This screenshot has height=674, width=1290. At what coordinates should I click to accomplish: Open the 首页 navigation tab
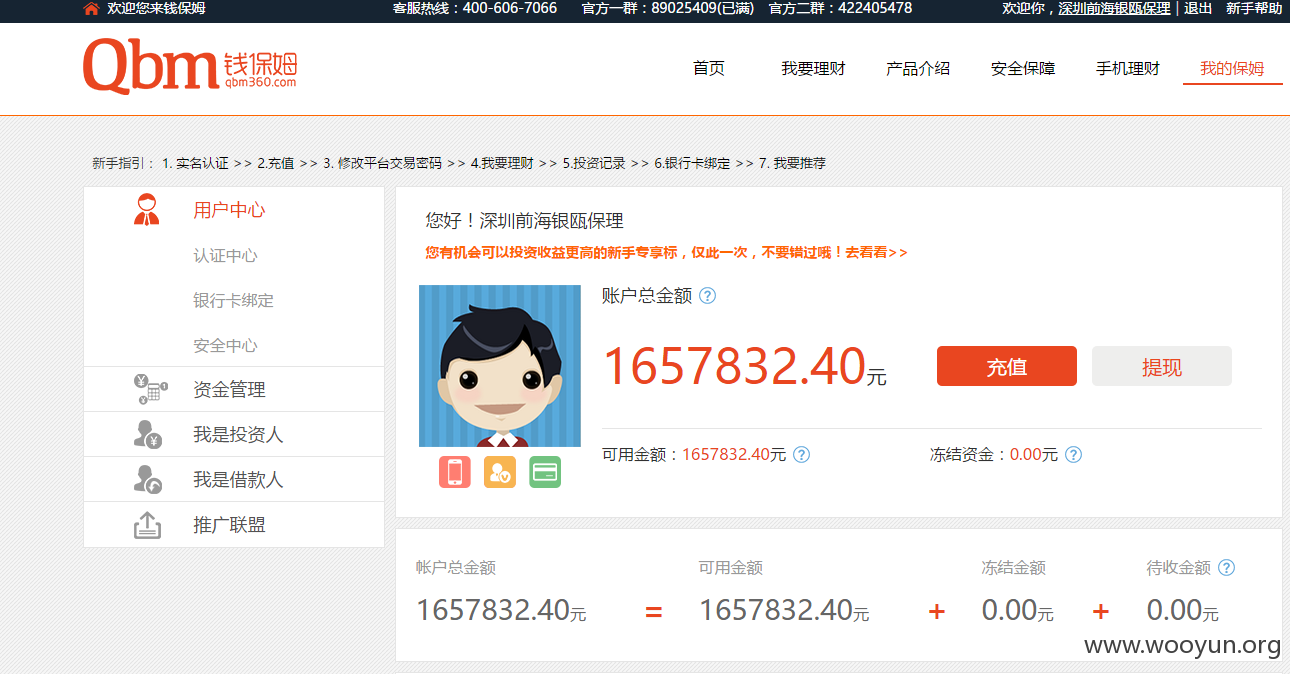709,69
